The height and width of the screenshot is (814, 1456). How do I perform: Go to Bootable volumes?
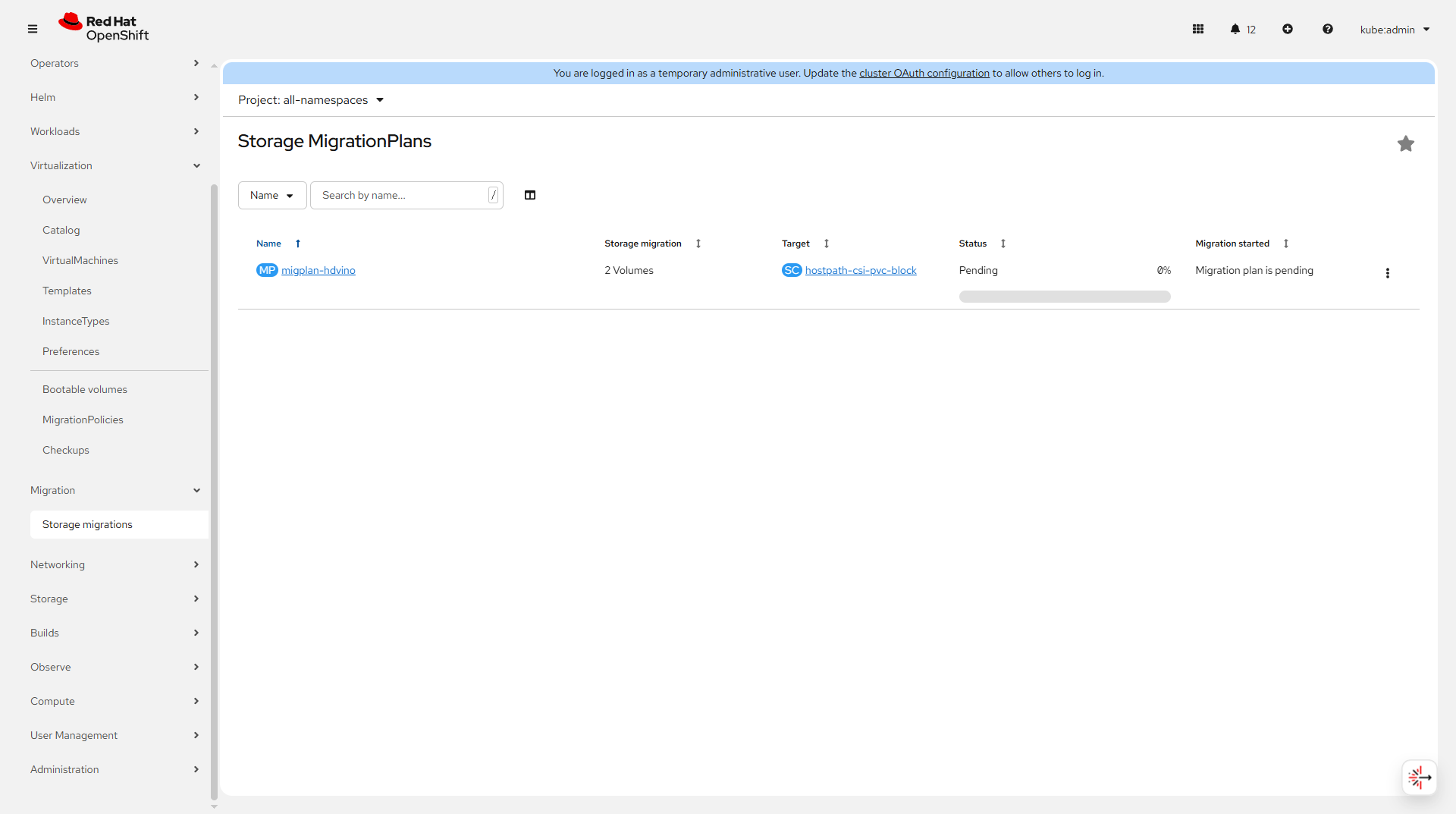click(x=85, y=389)
